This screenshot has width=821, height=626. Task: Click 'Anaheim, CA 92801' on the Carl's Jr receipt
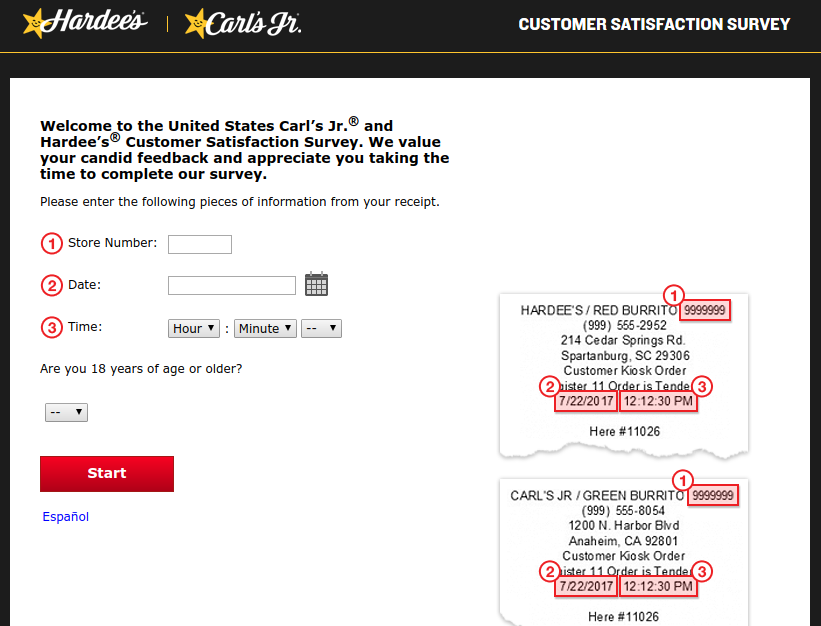tap(623, 541)
